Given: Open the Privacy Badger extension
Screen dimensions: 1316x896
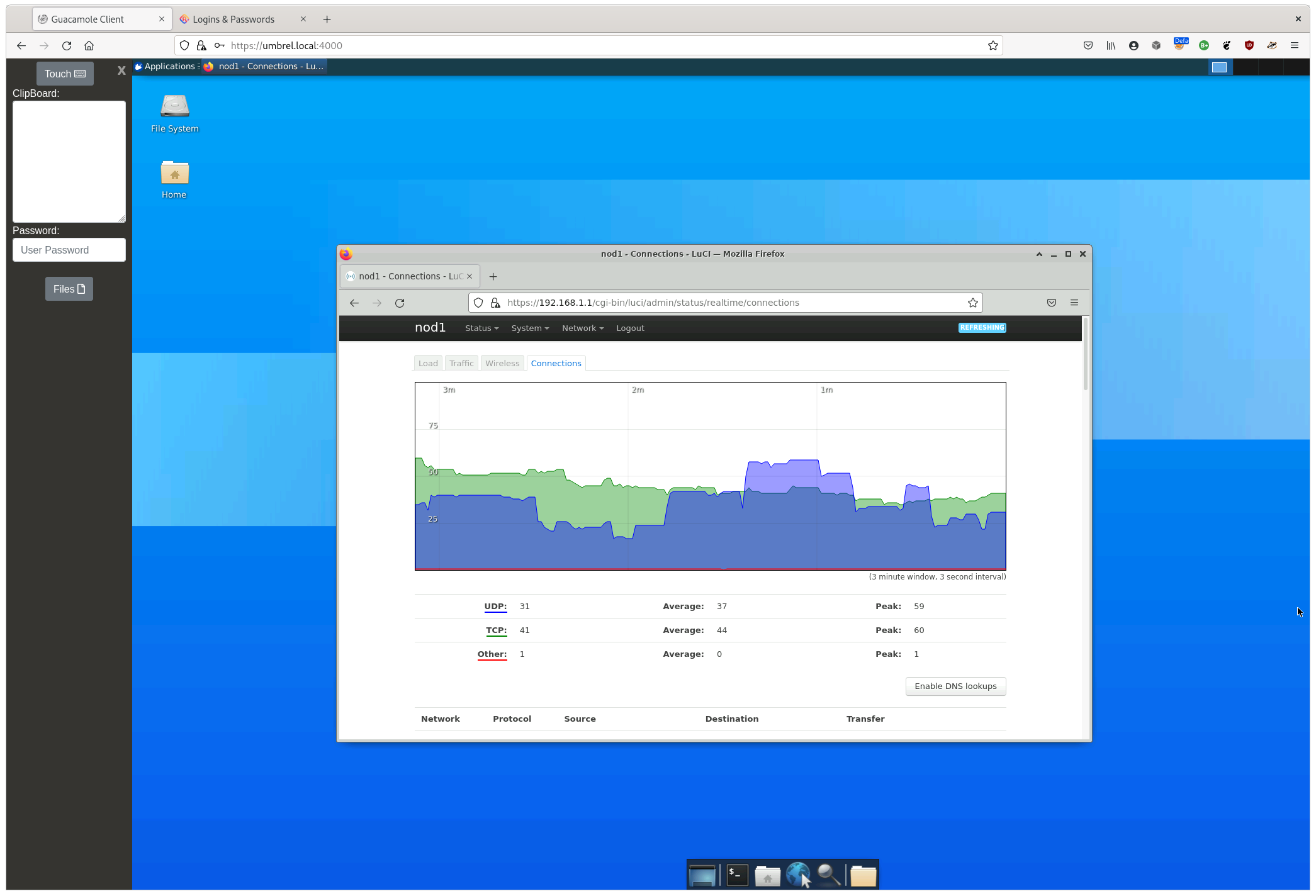Looking at the screenshot, I should point(1272,45).
